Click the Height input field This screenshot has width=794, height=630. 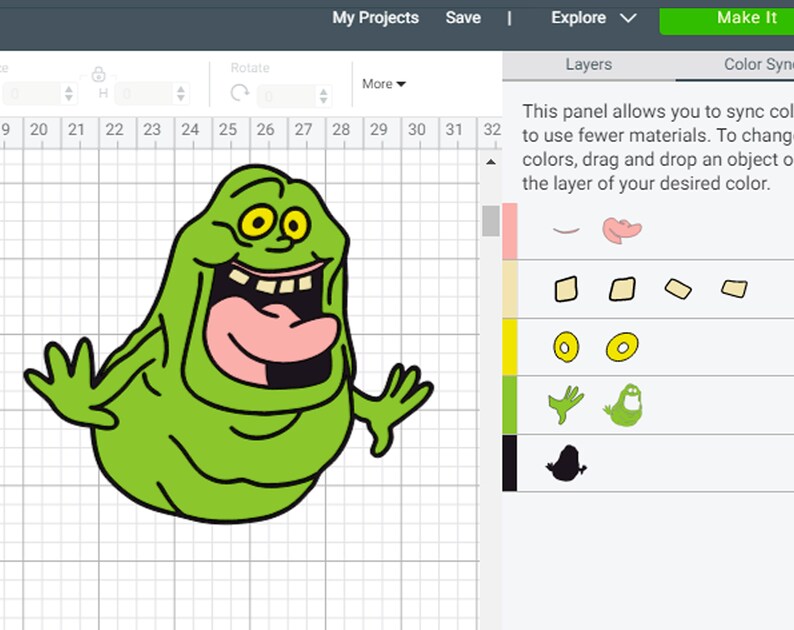point(144,94)
